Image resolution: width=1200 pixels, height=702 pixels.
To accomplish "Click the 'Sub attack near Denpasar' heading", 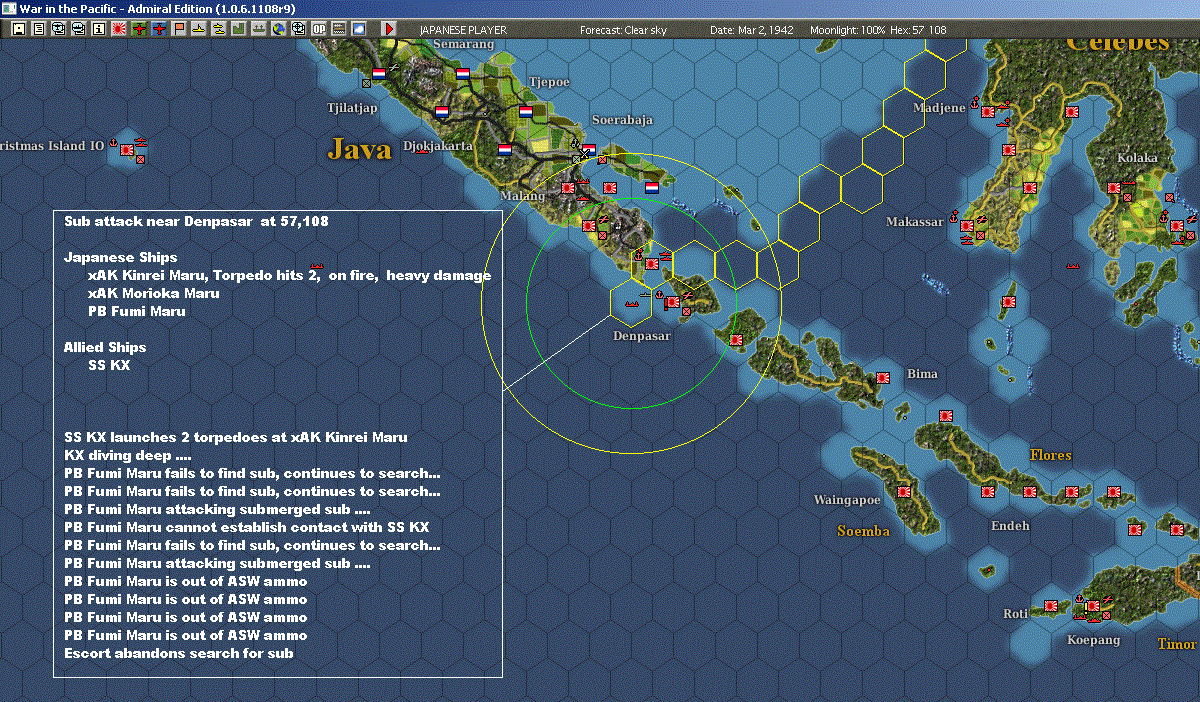I will tap(196, 222).
